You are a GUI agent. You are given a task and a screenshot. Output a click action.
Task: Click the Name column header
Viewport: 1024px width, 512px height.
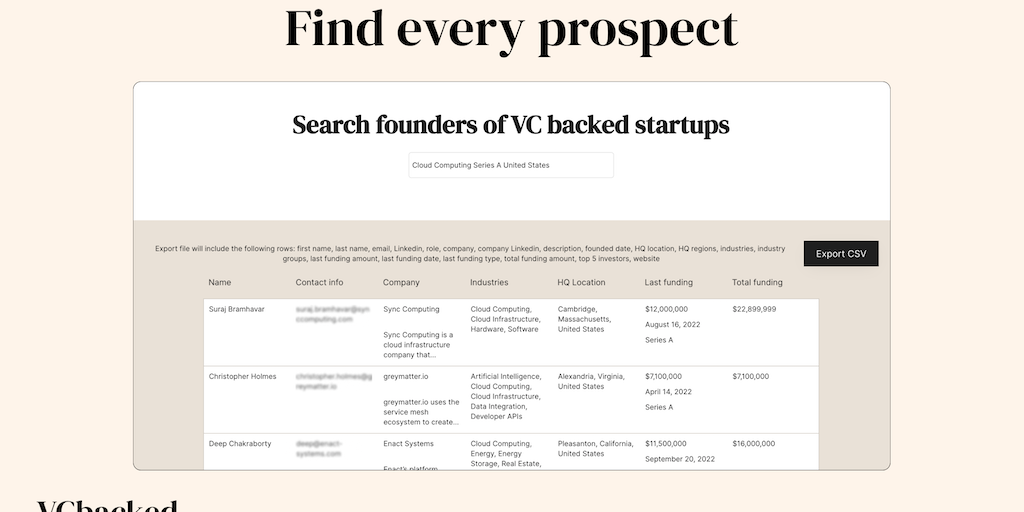[220, 283]
